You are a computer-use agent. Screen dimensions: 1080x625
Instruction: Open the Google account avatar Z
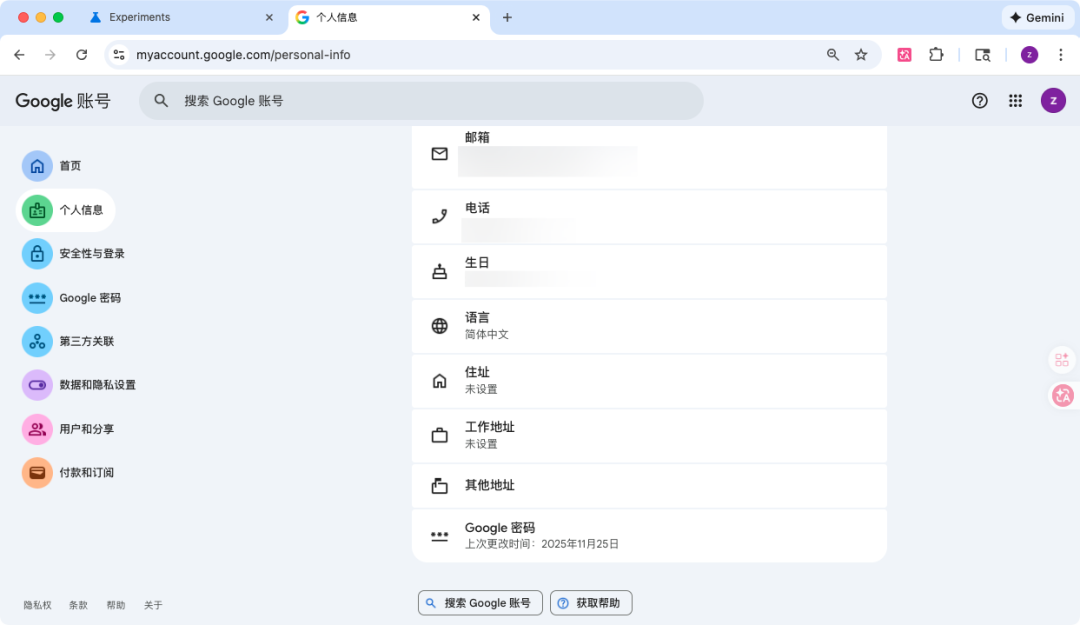click(1053, 101)
